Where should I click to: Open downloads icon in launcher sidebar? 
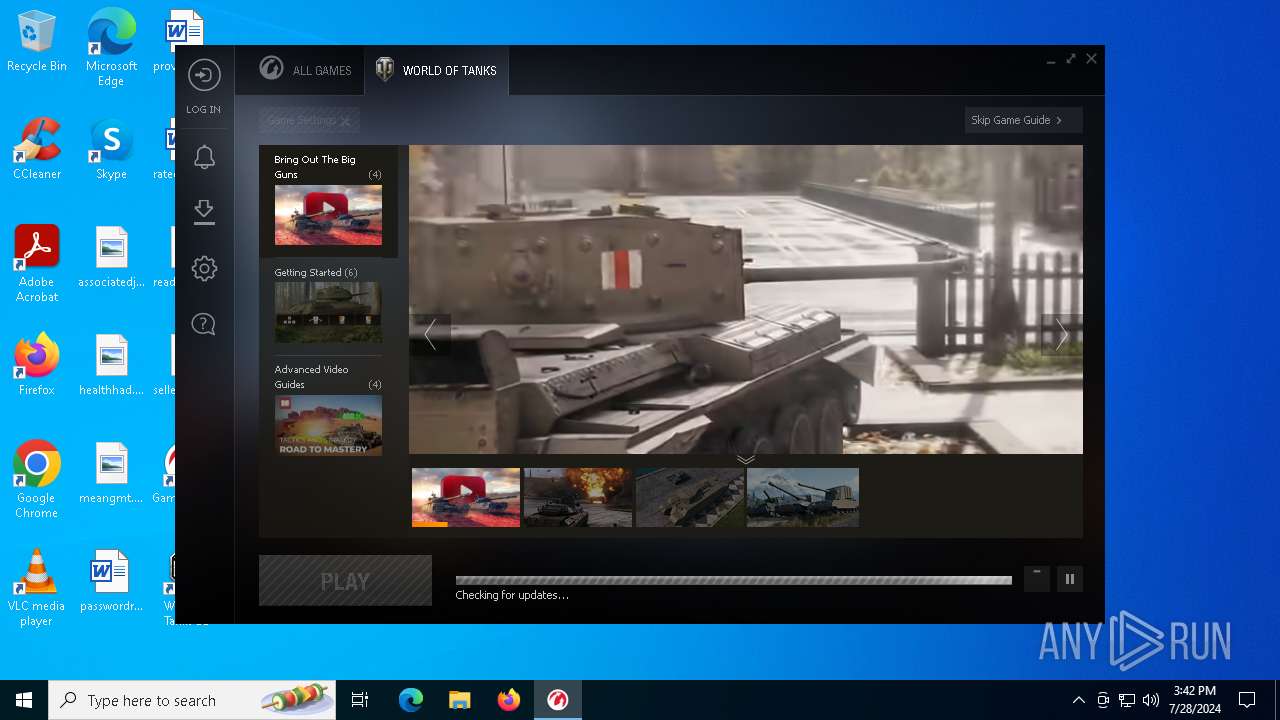point(204,212)
